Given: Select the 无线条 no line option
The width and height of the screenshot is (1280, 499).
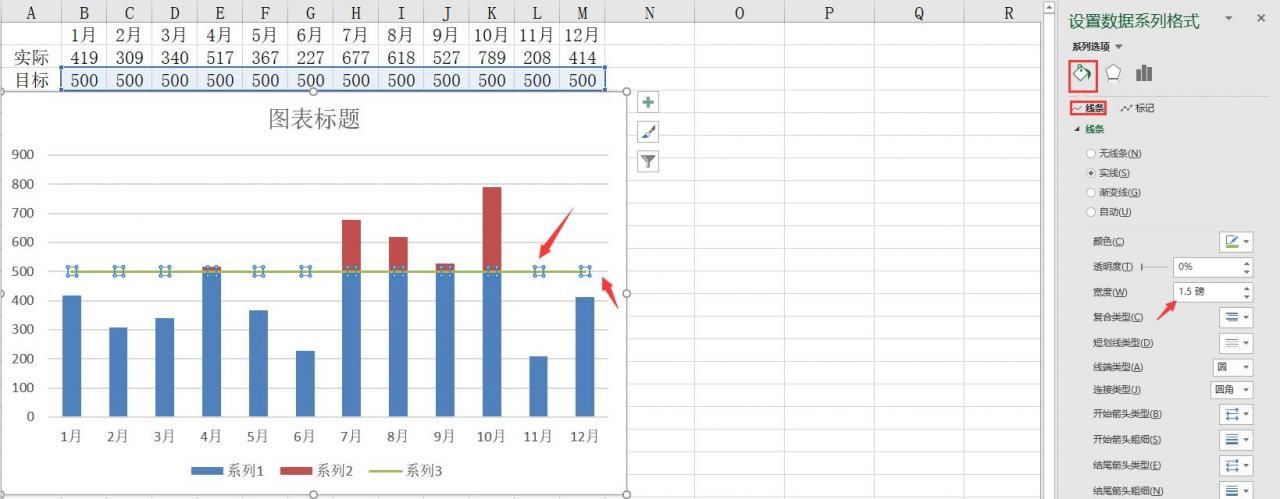Looking at the screenshot, I should pos(1114,154).
